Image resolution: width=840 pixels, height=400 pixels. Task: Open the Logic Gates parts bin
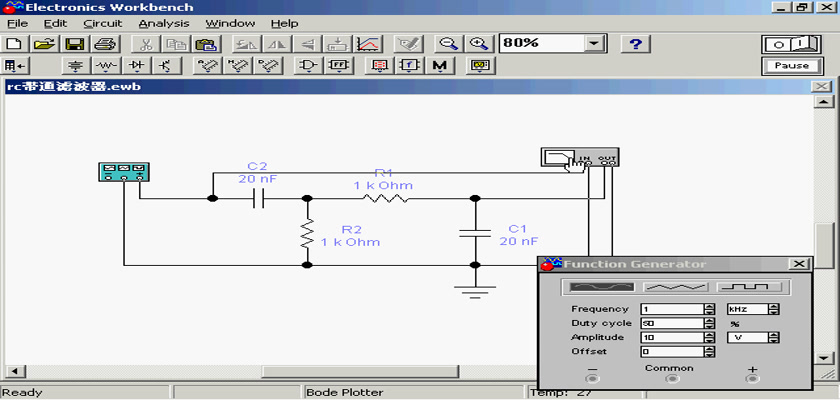tap(308, 66)
